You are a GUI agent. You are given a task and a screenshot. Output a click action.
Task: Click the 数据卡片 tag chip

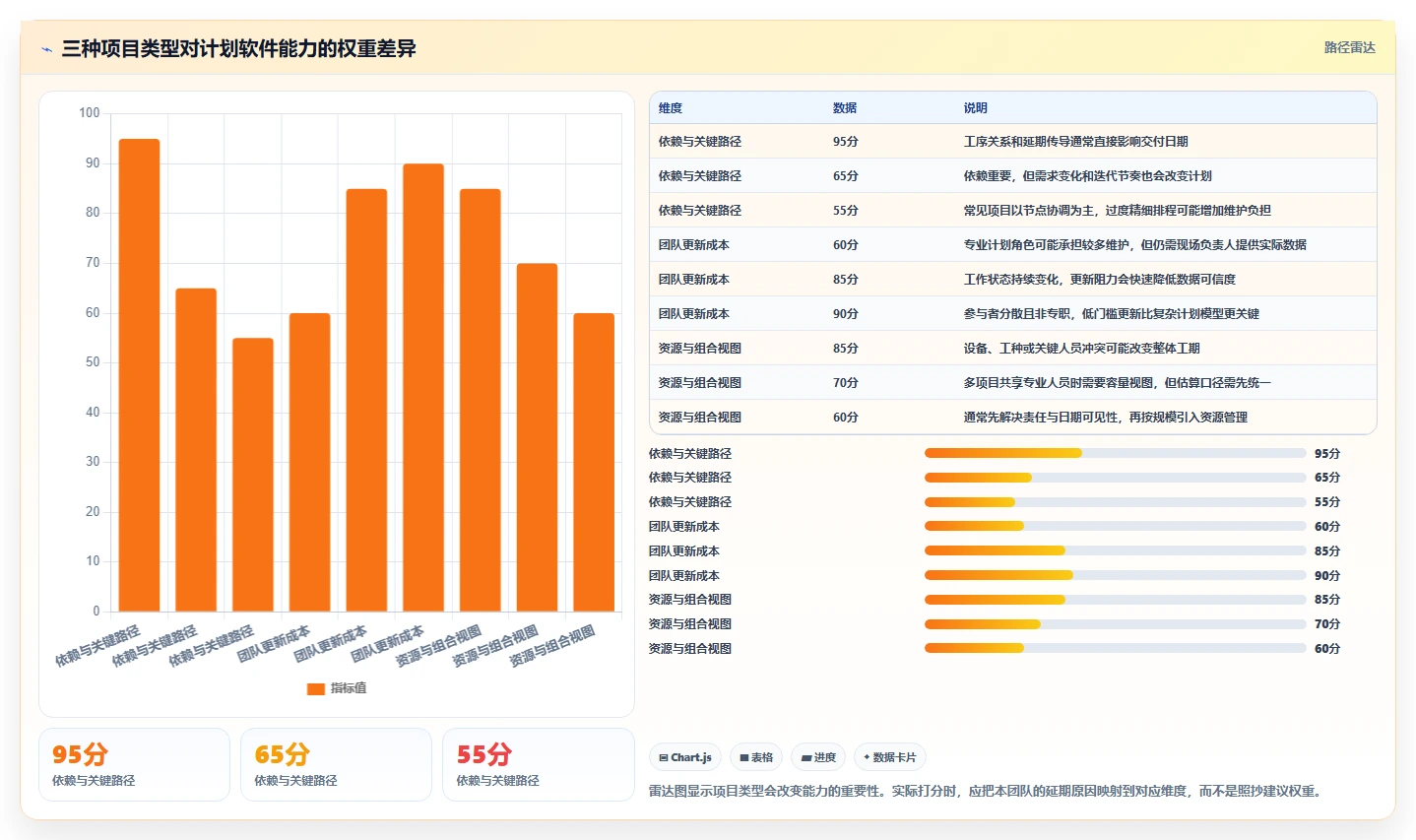(890, 758)
